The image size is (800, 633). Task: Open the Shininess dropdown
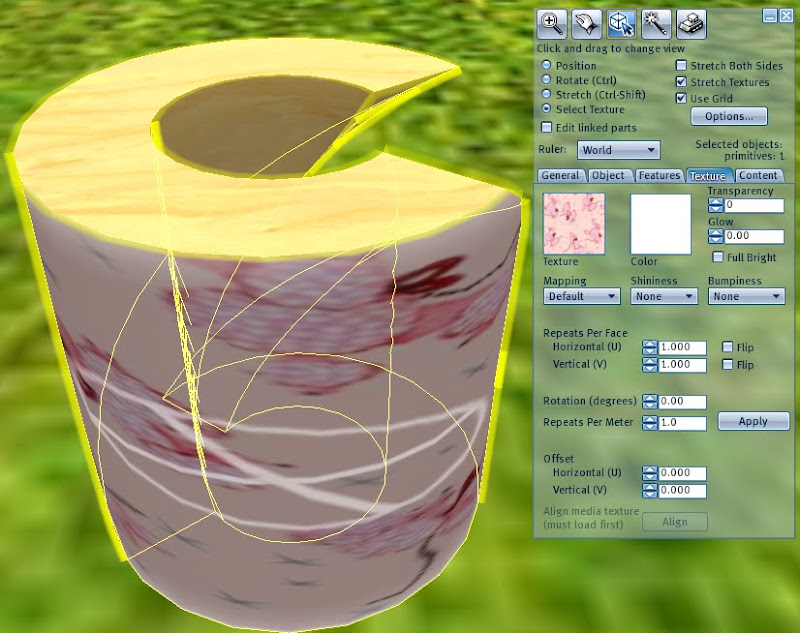coord(664,296)
